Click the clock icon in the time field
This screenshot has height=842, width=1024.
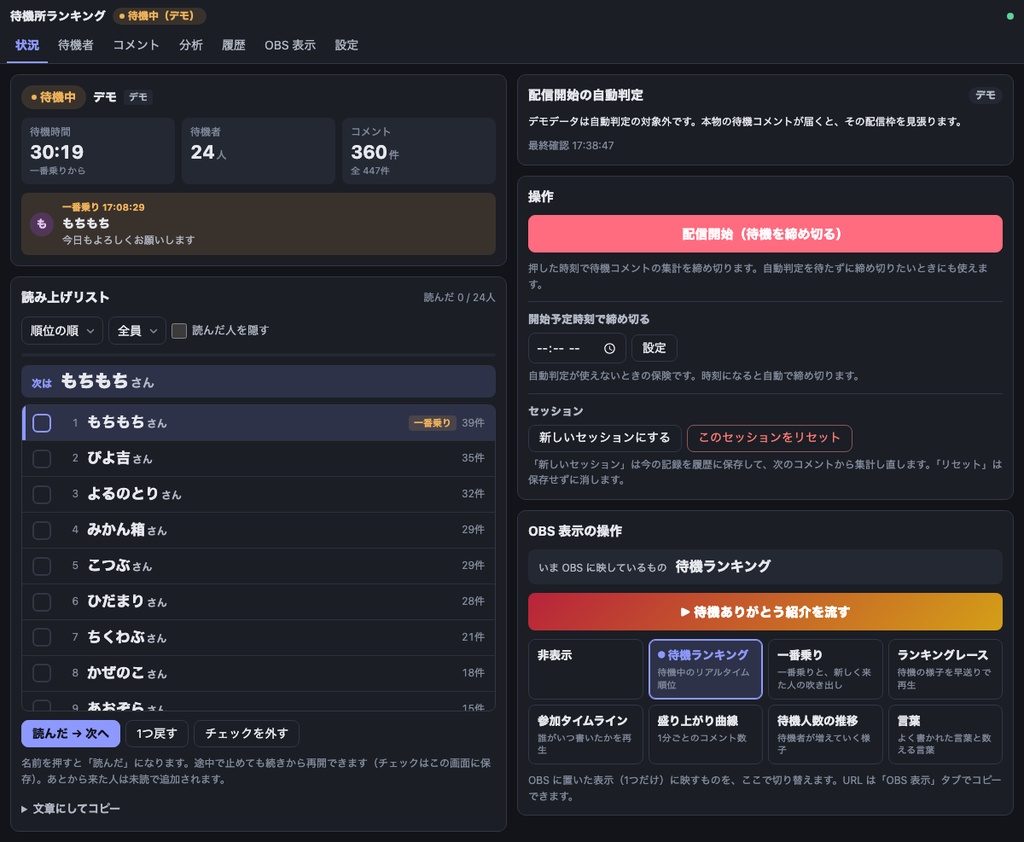coord(609,349)
